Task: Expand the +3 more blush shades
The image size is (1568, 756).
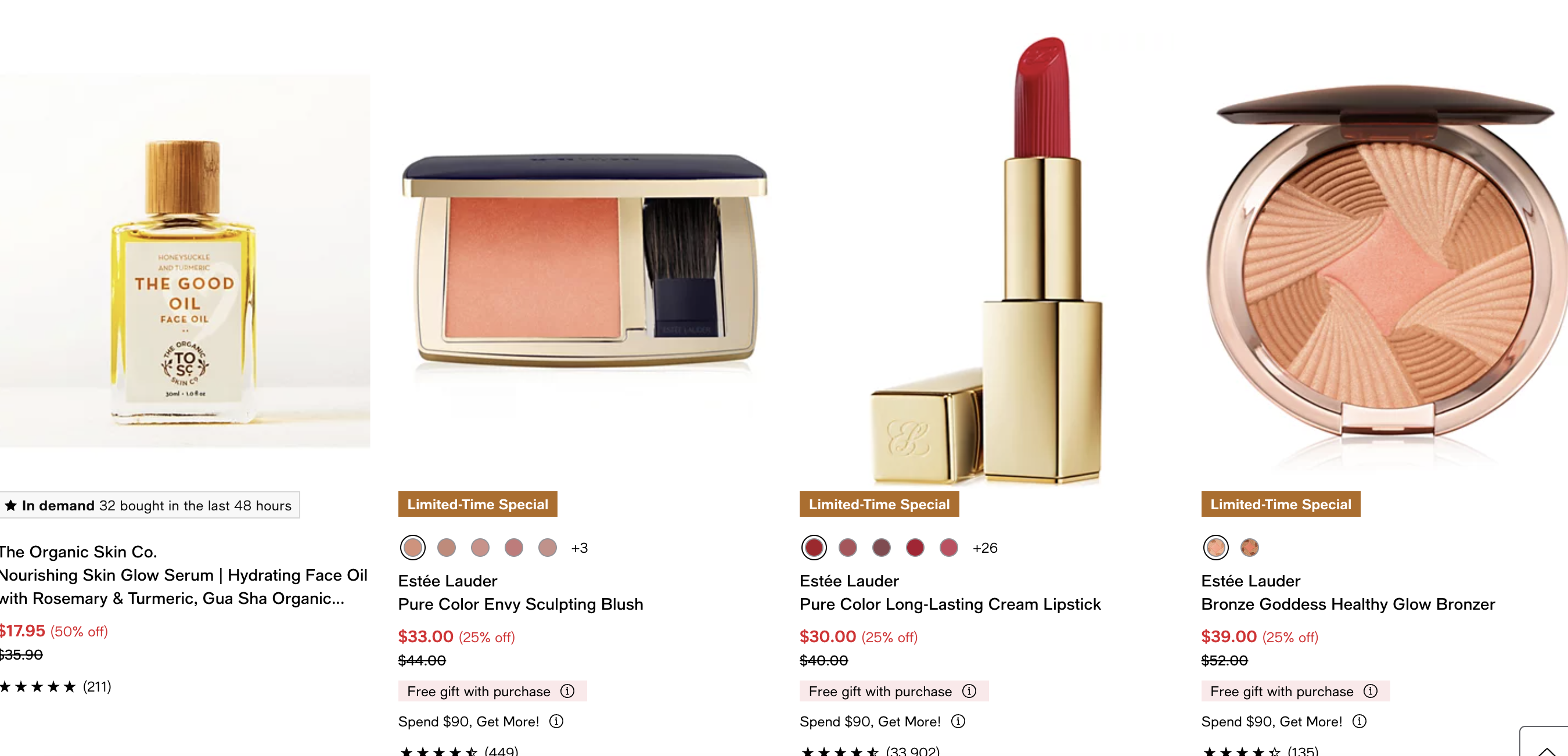Action: pos(580,548)
